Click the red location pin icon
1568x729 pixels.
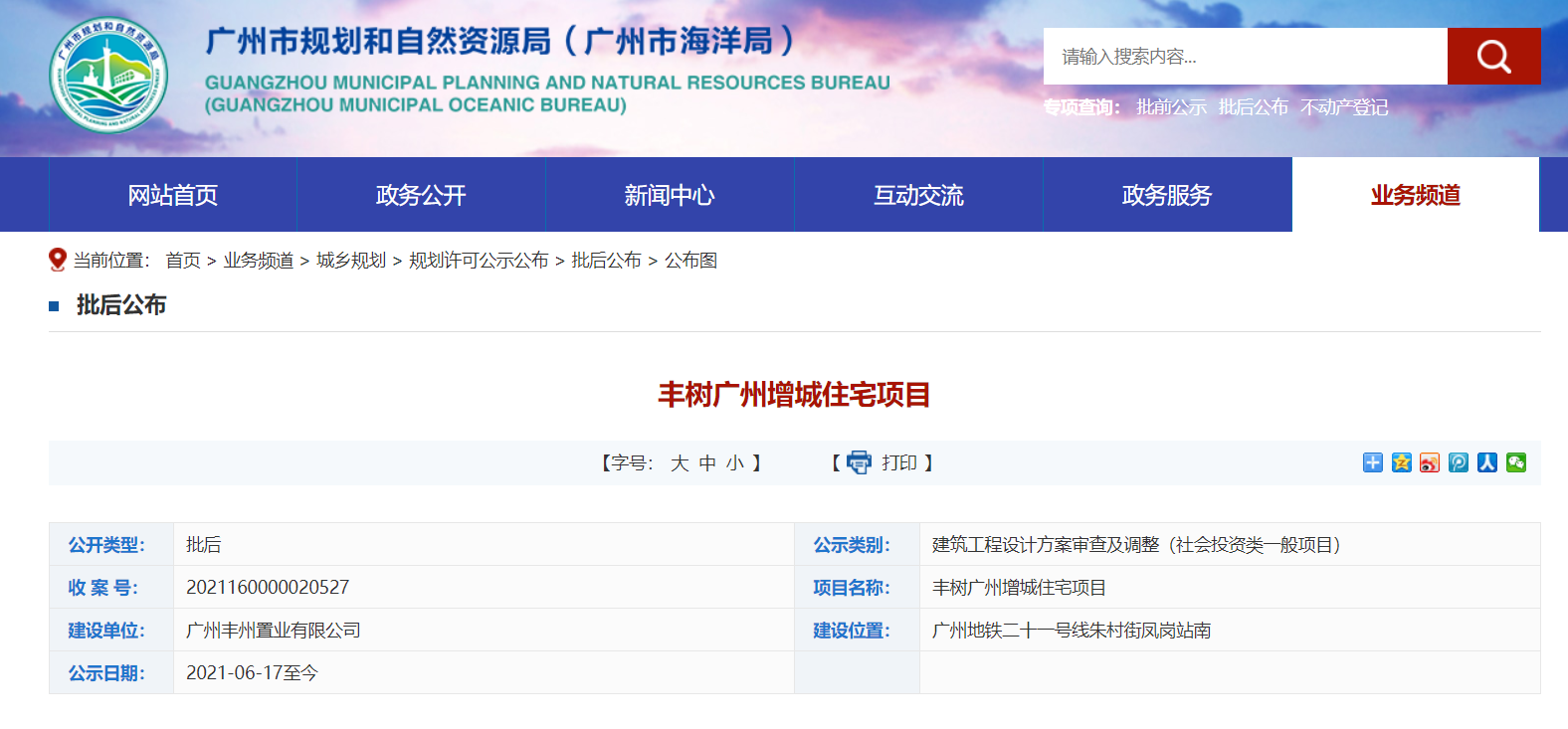tap(58, 260)
